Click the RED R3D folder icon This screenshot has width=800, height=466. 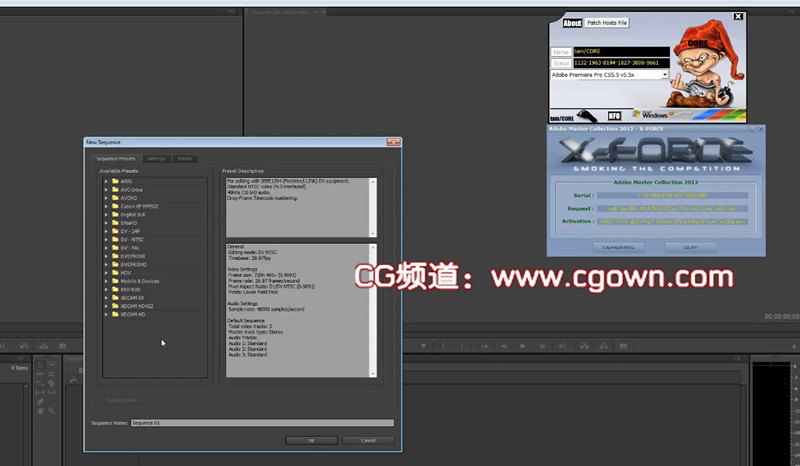point(115,289)
